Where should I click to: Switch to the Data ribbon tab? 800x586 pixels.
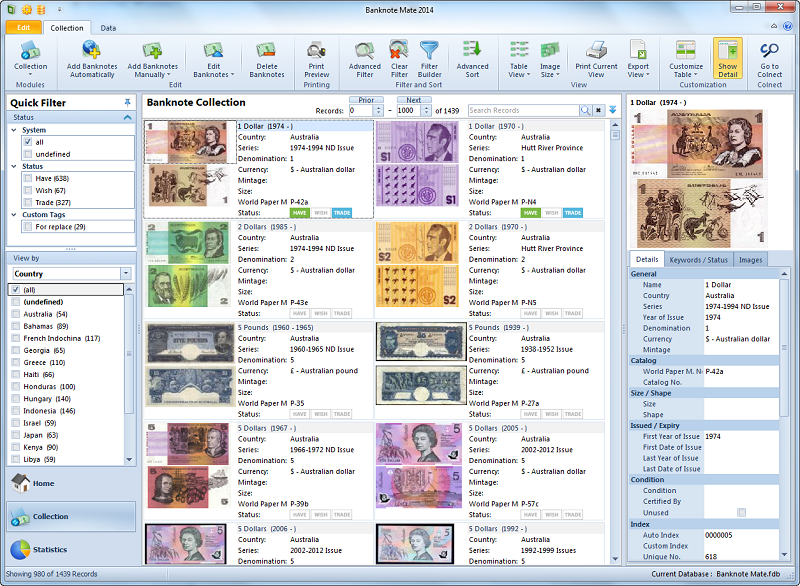108,28
